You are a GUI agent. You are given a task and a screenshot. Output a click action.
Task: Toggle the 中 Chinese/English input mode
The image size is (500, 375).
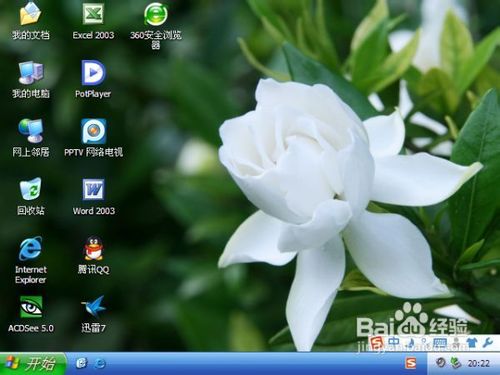pos(394,342)
